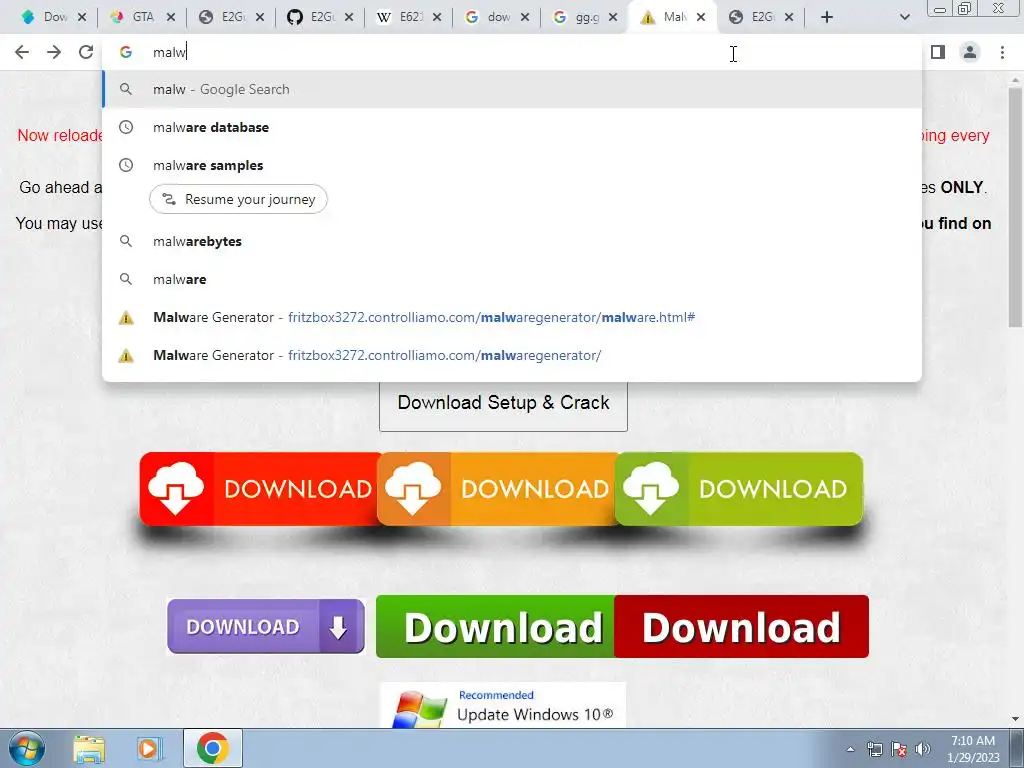1024x768 pixels.
Task: Select 'malware samples' history suggestion
Action: click(512, 165)
